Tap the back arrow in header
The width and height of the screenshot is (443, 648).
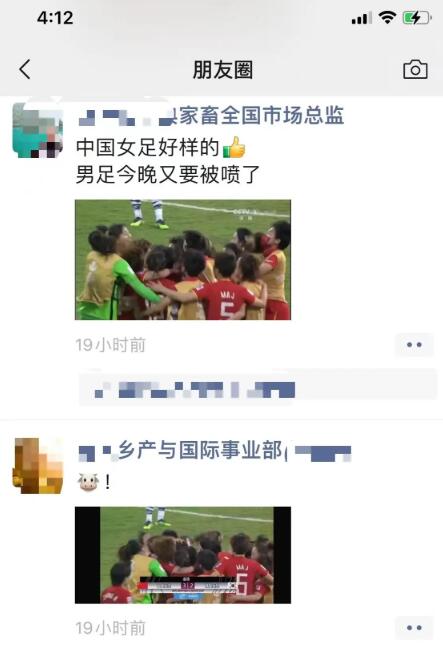click(25, 69)
